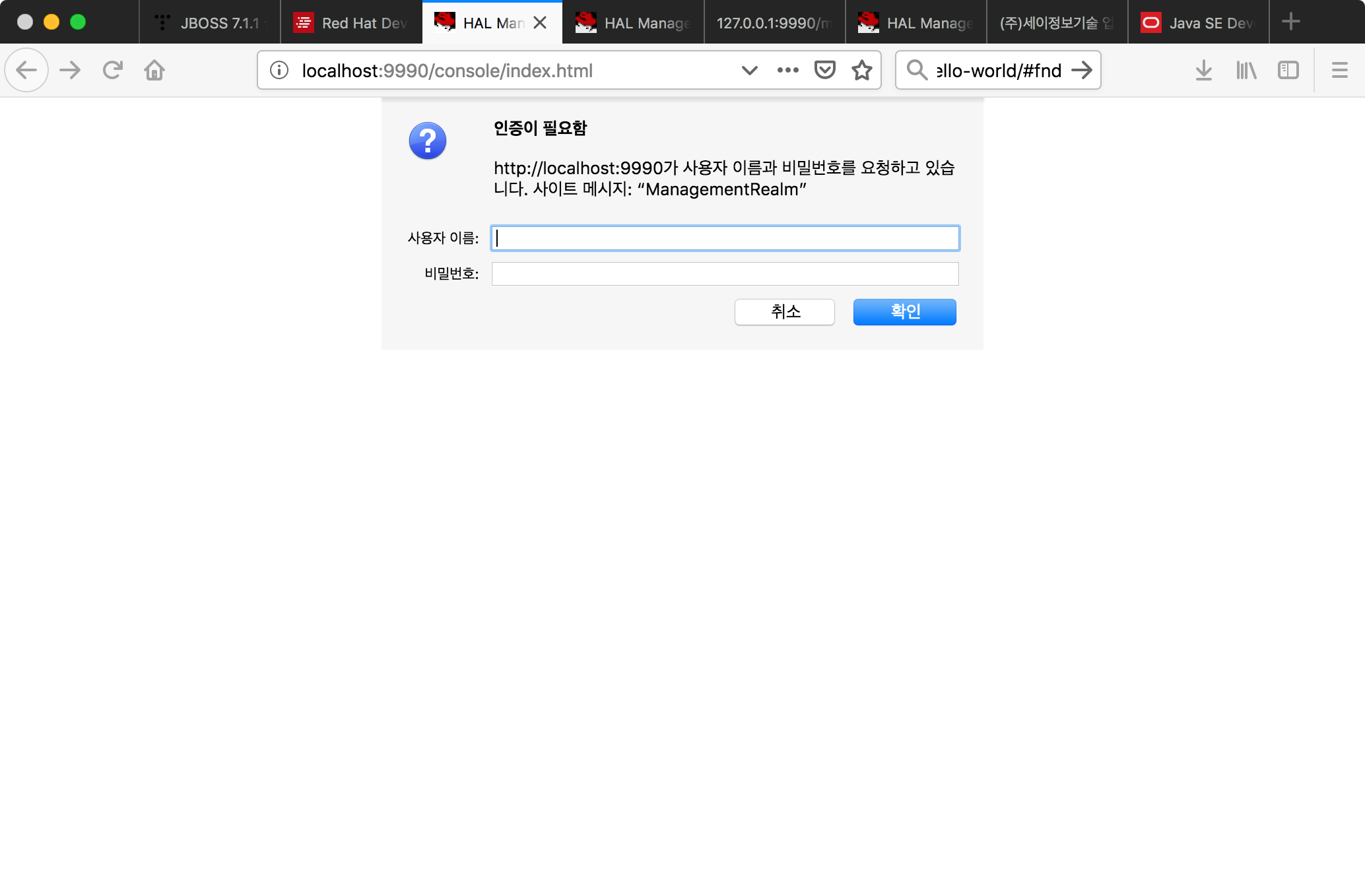This screenshot has height=896, width=1365.
Task: Open page actions three-dot menu
Action: pyautogui.click(x=787, y=70)
